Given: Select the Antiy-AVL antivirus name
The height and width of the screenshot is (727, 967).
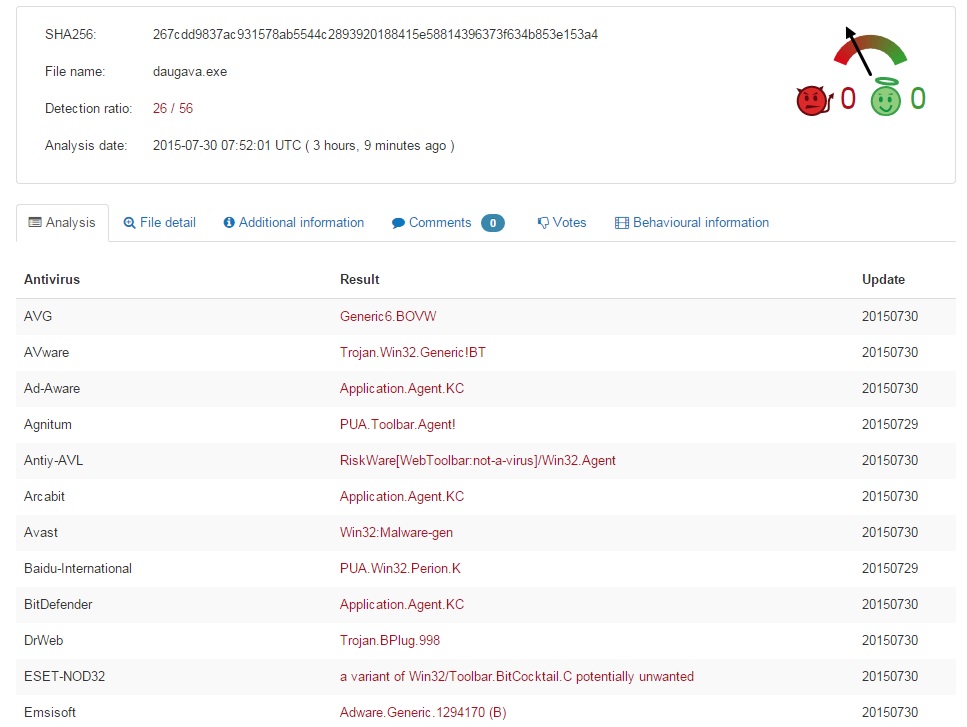Looking at the screenshot, I should tap(53, 461).
